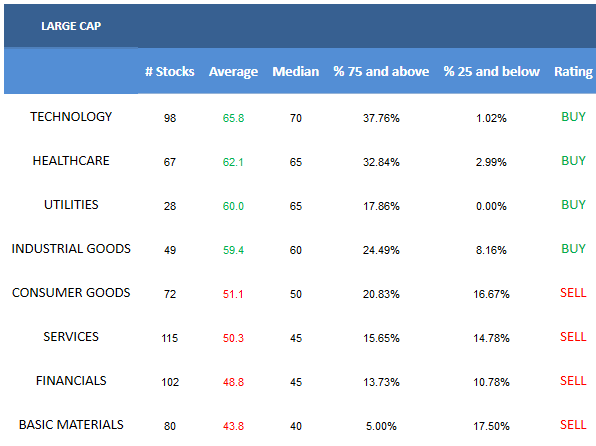The height and width of the screenshot is (446, 596).
Task: Click the % 25 and below header
Action: click(x=491, y=71)
